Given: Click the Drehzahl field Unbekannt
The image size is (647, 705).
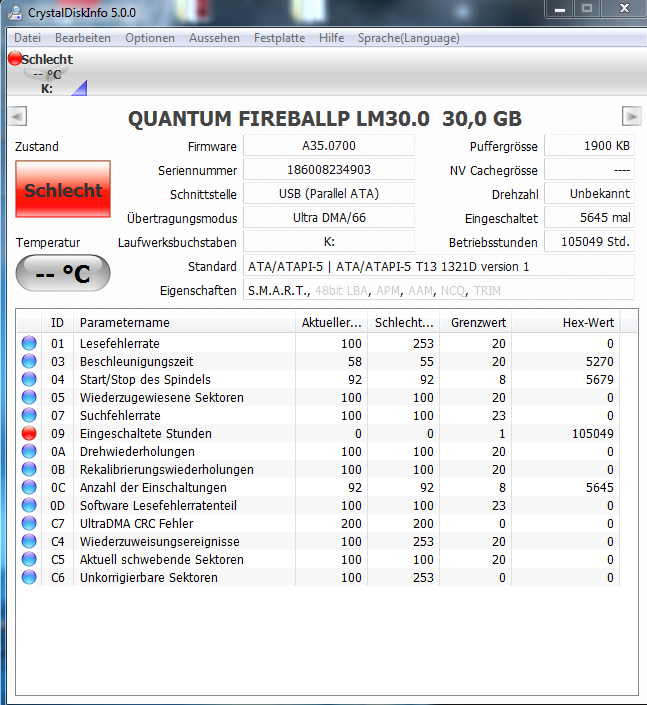Looking at the screenshot, I should pos(589,194).
